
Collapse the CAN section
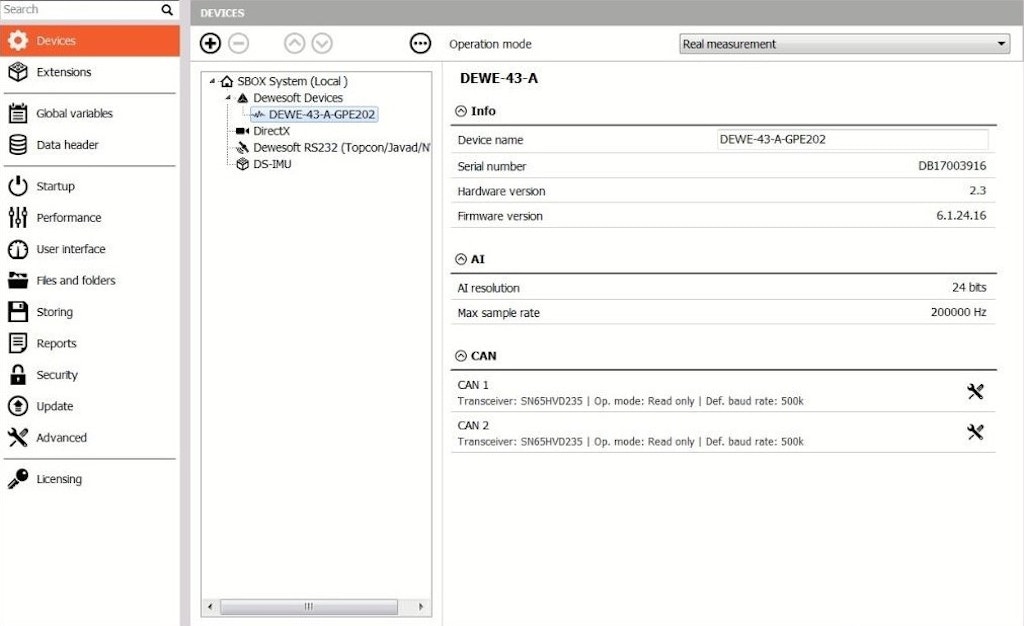click(461, 356)
